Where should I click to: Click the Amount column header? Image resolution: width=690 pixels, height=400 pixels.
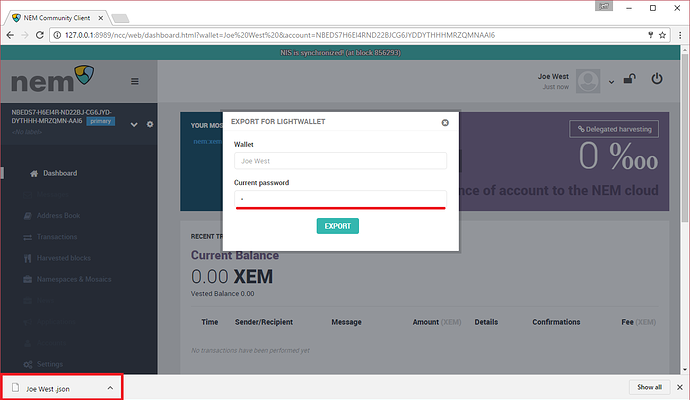coord(437,322)
